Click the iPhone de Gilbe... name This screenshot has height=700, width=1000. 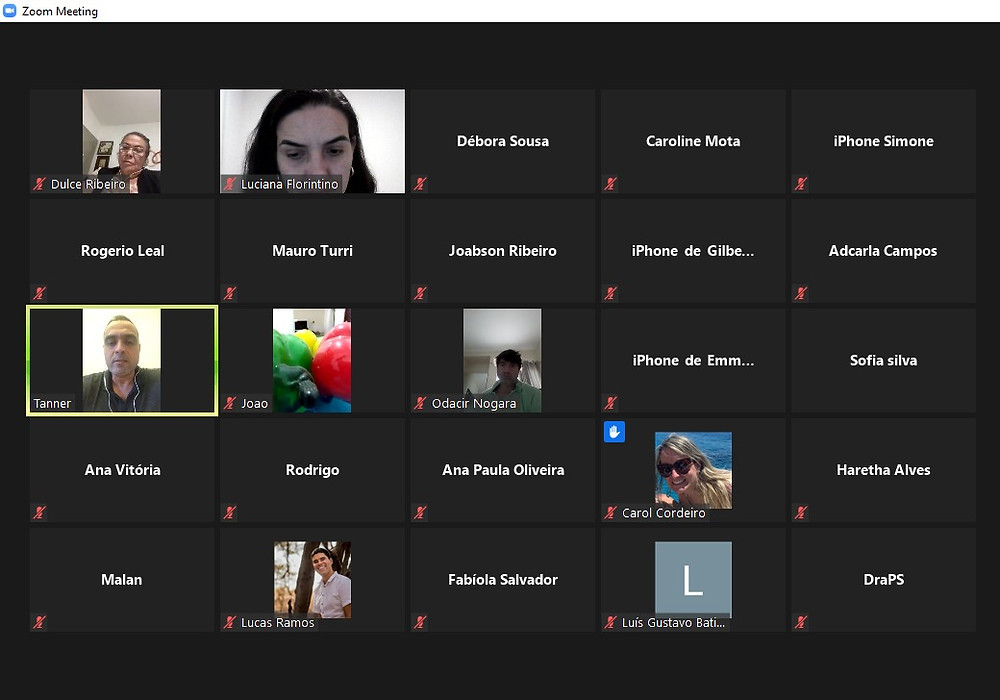pos(693,251)
